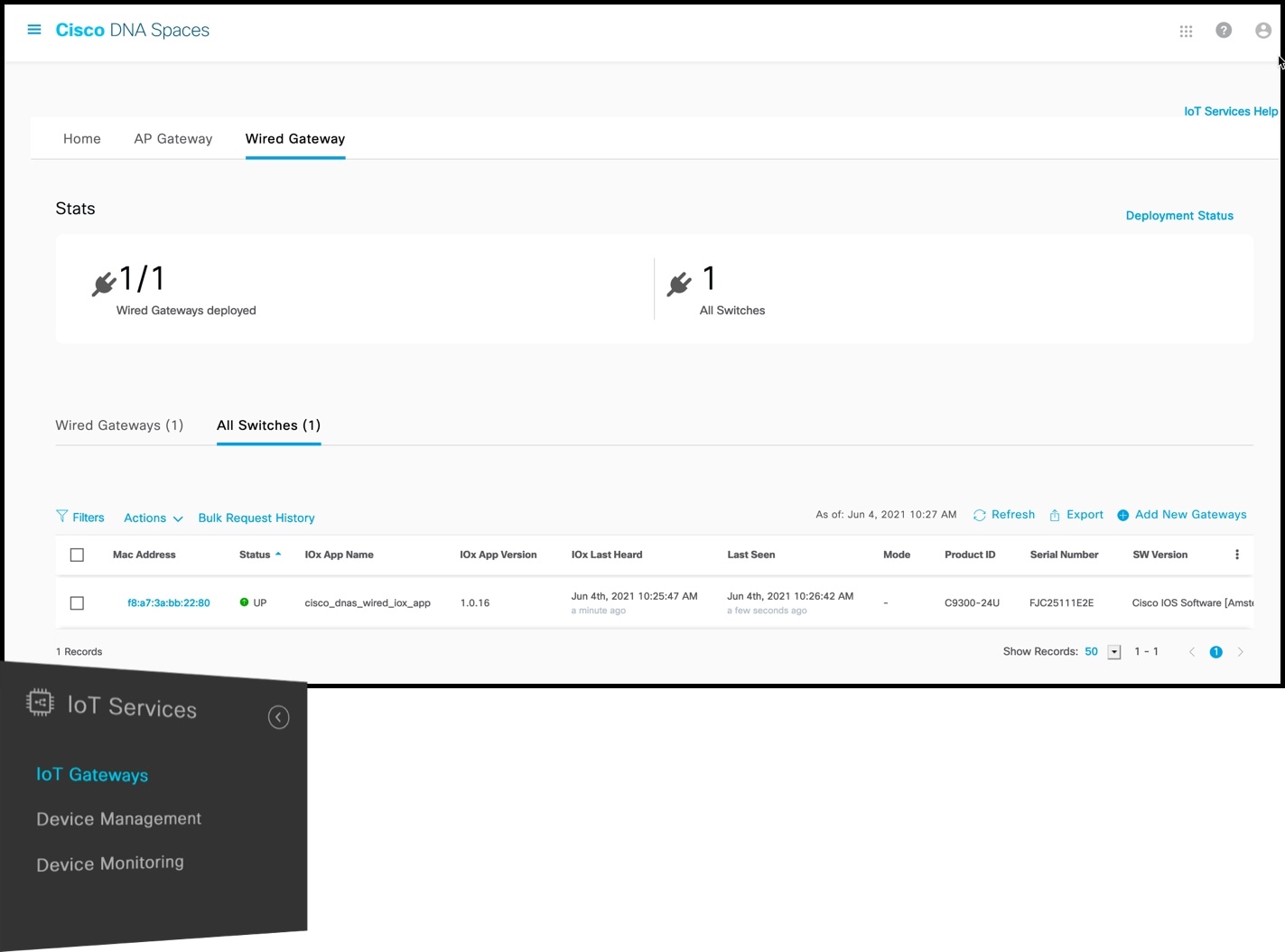Click the IOx Last Heard column header

607,555
